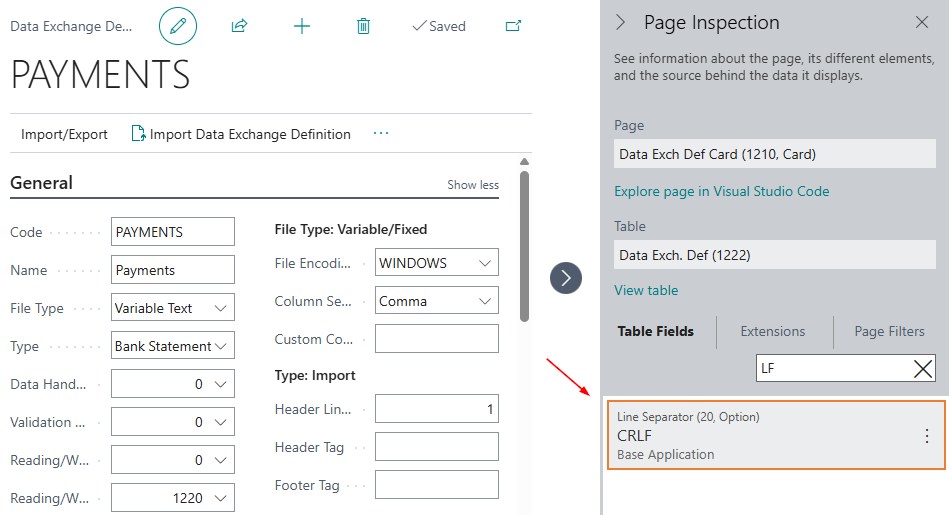Click the Type: Import group heading
The image size is (949, 515).
coord(315,375)
